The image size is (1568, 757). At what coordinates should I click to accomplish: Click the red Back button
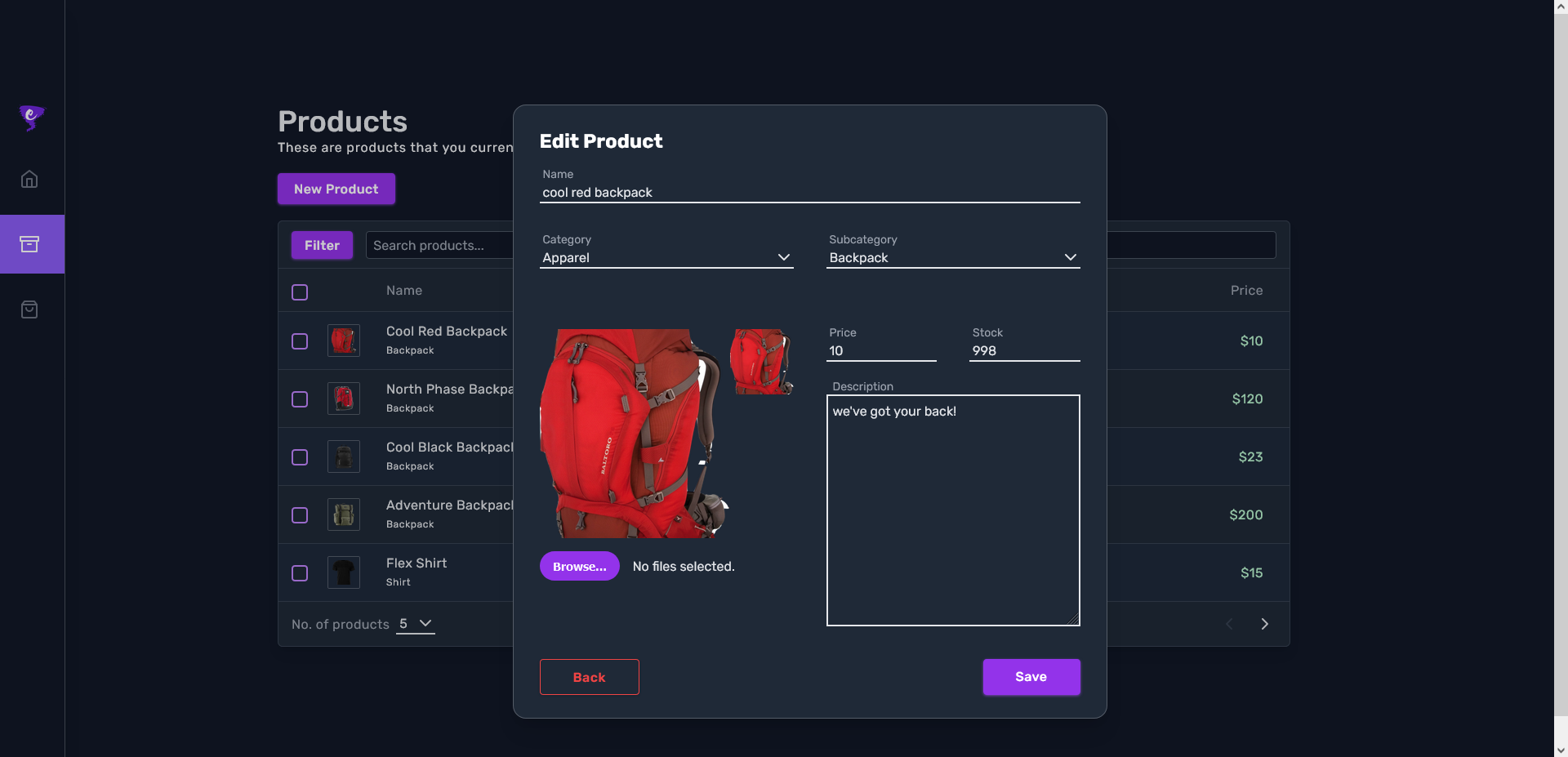click(589, 677)
